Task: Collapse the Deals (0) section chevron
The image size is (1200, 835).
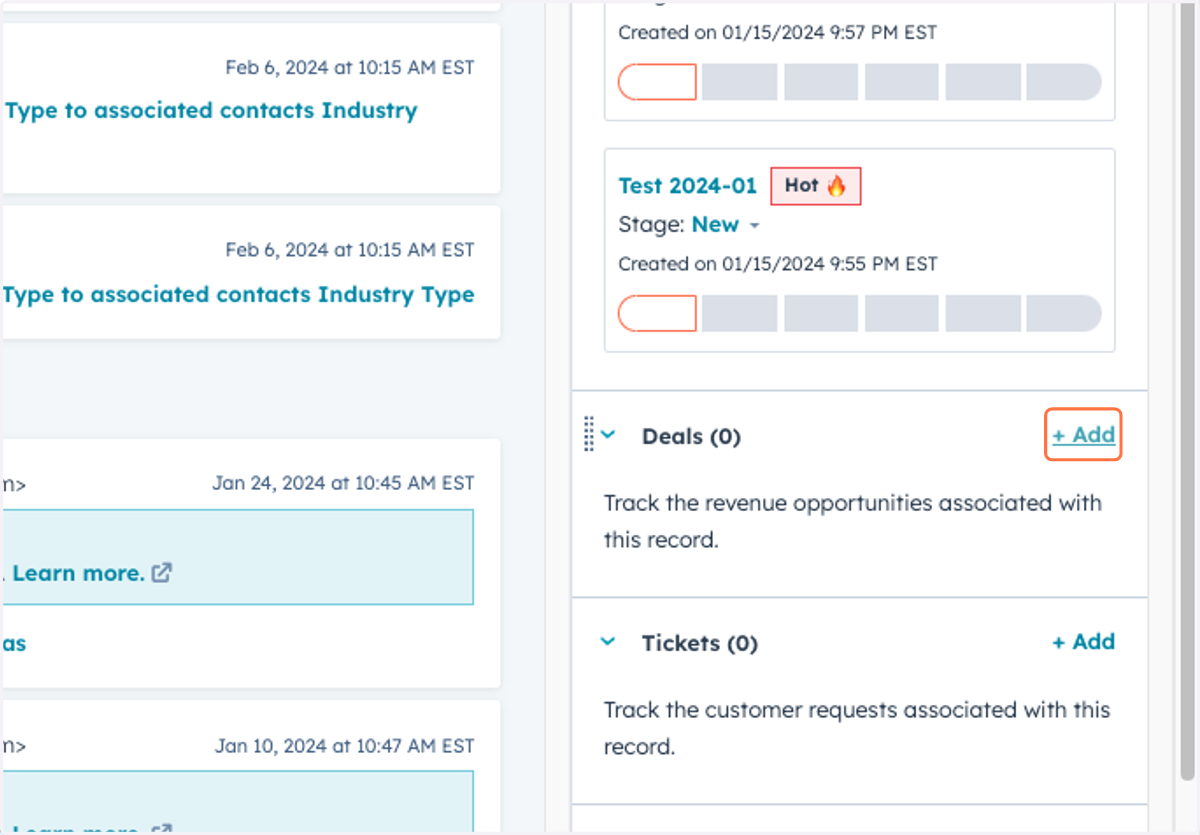Action: coord(608,435)
